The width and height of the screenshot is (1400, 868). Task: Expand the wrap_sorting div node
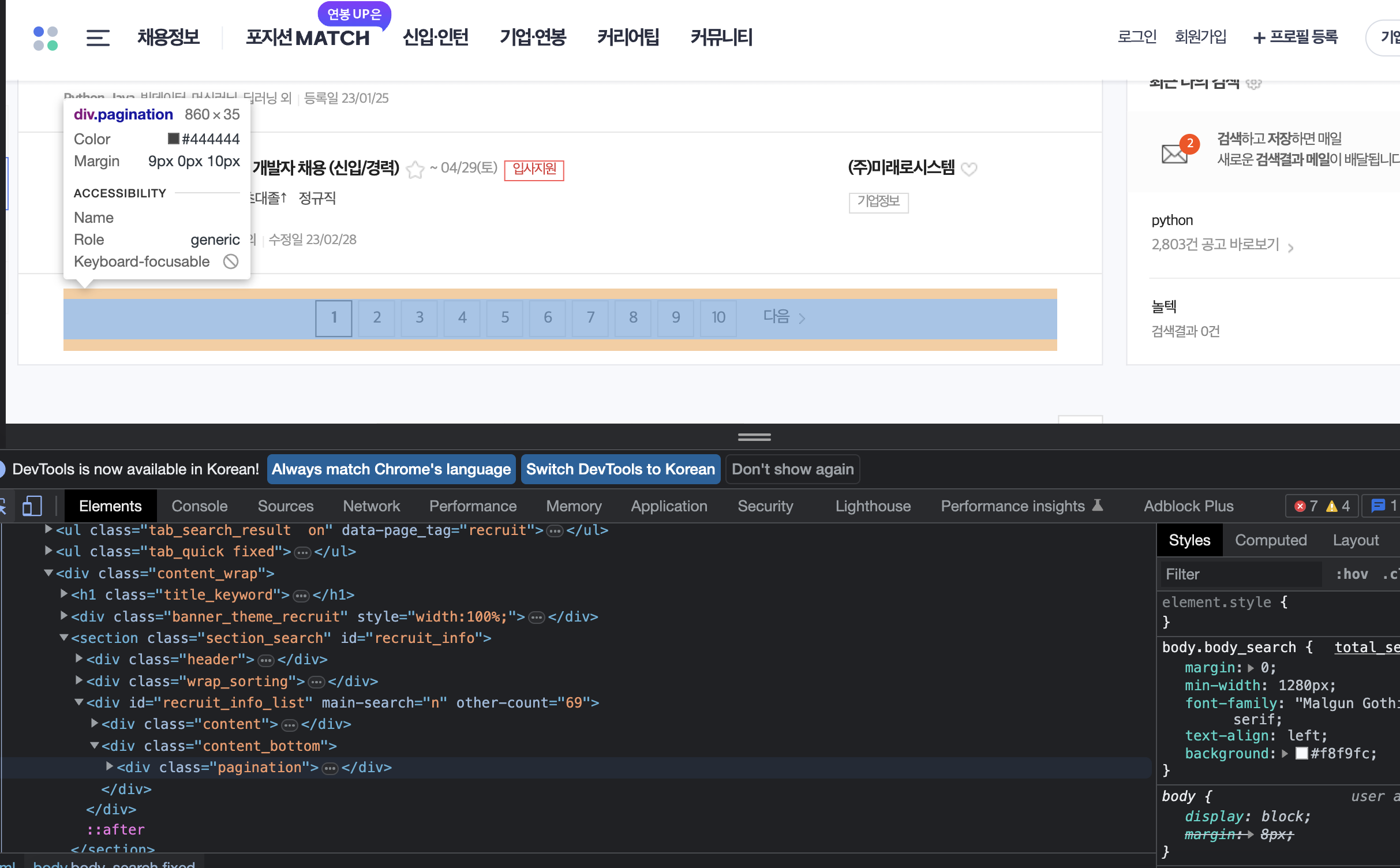pyautogui.click(x=79, y=680)
